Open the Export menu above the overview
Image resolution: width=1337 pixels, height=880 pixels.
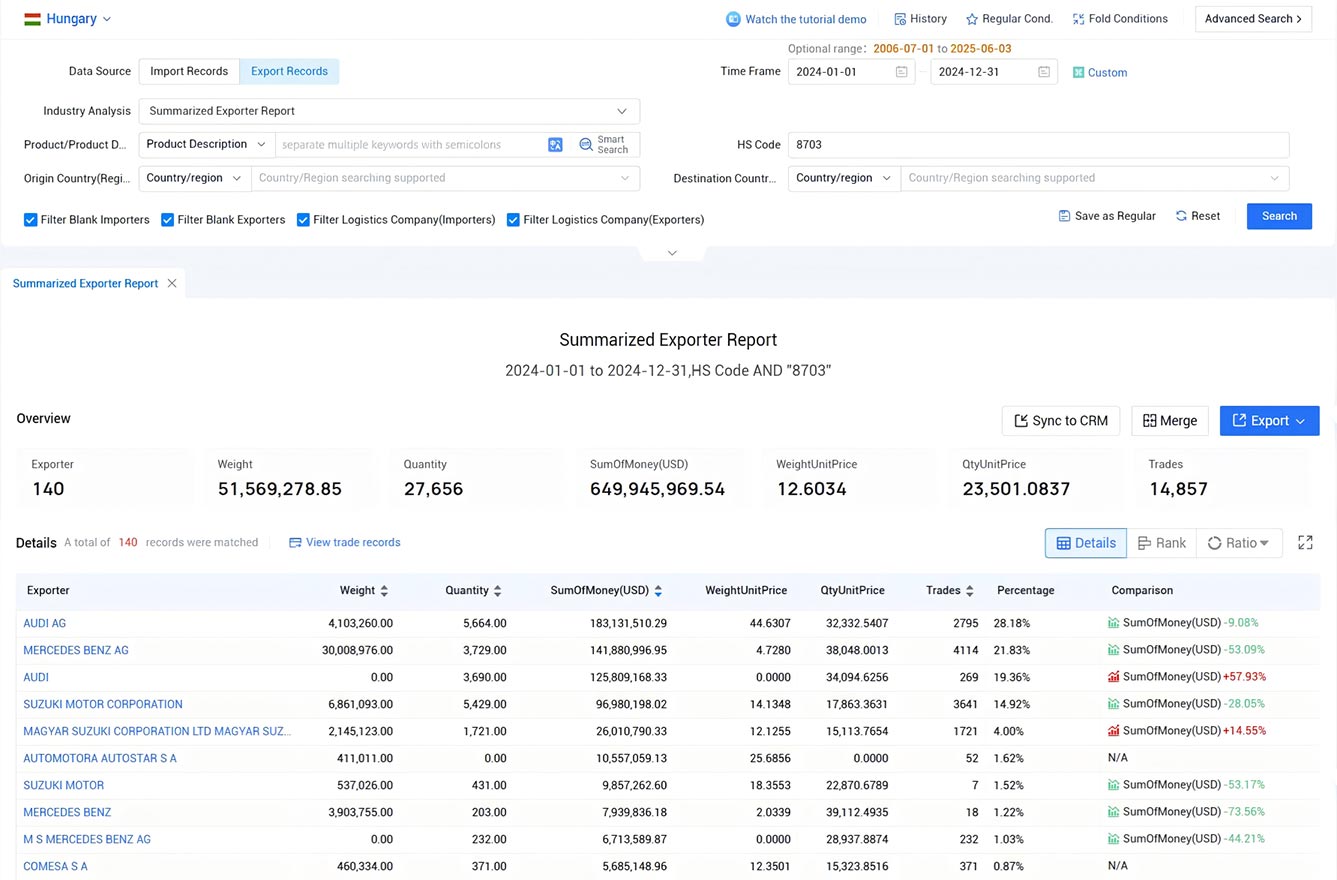coord(1269,420)
